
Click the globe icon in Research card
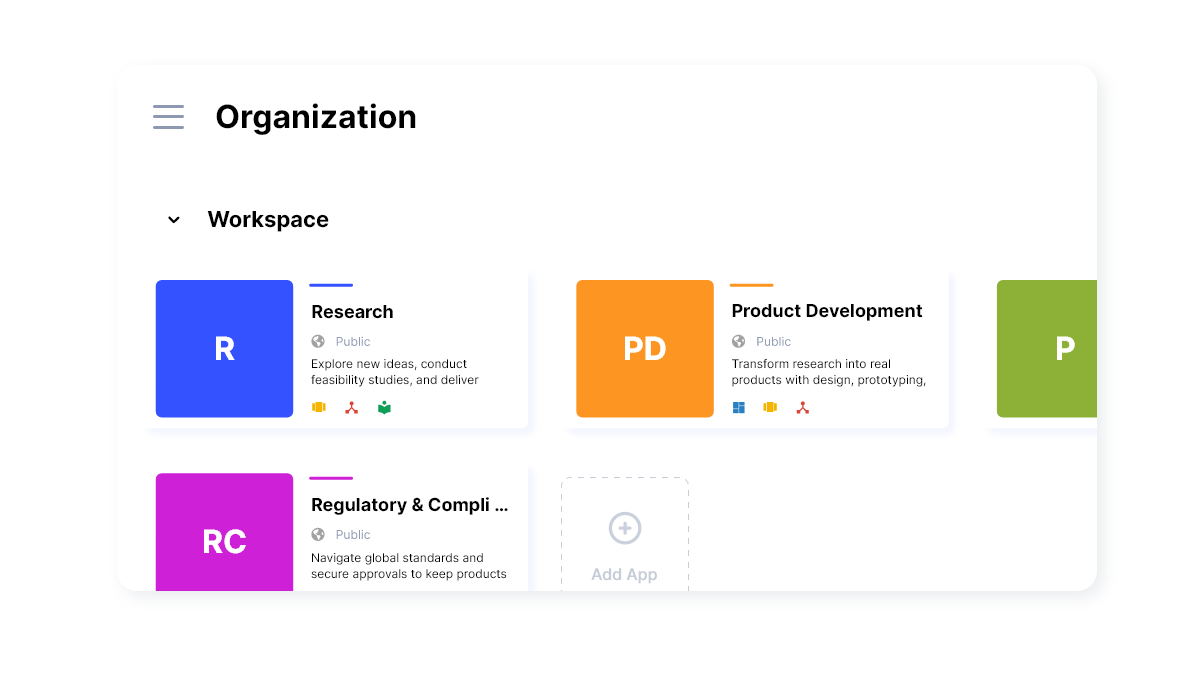(318, 341)
